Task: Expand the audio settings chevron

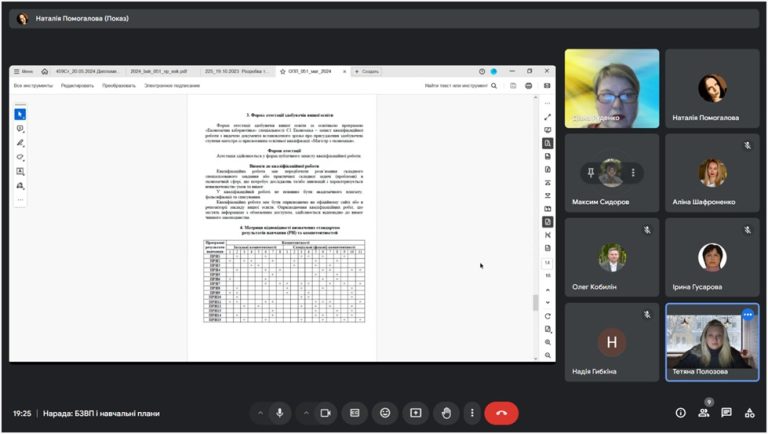Action: (260, 413)
